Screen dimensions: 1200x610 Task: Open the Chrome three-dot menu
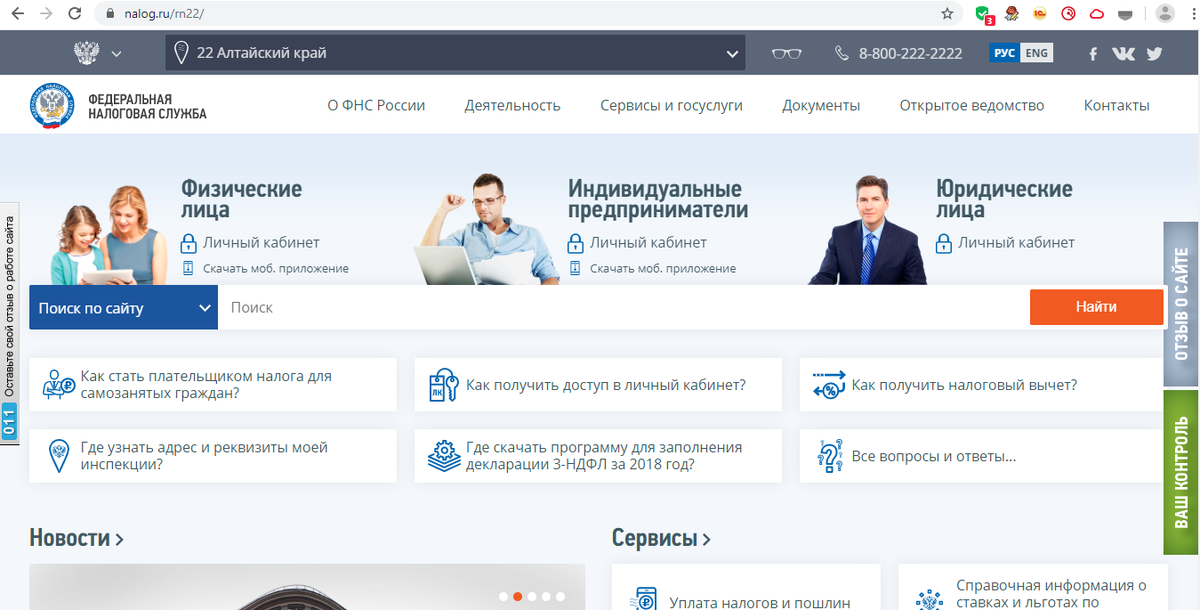click(x=1189, y=14)
